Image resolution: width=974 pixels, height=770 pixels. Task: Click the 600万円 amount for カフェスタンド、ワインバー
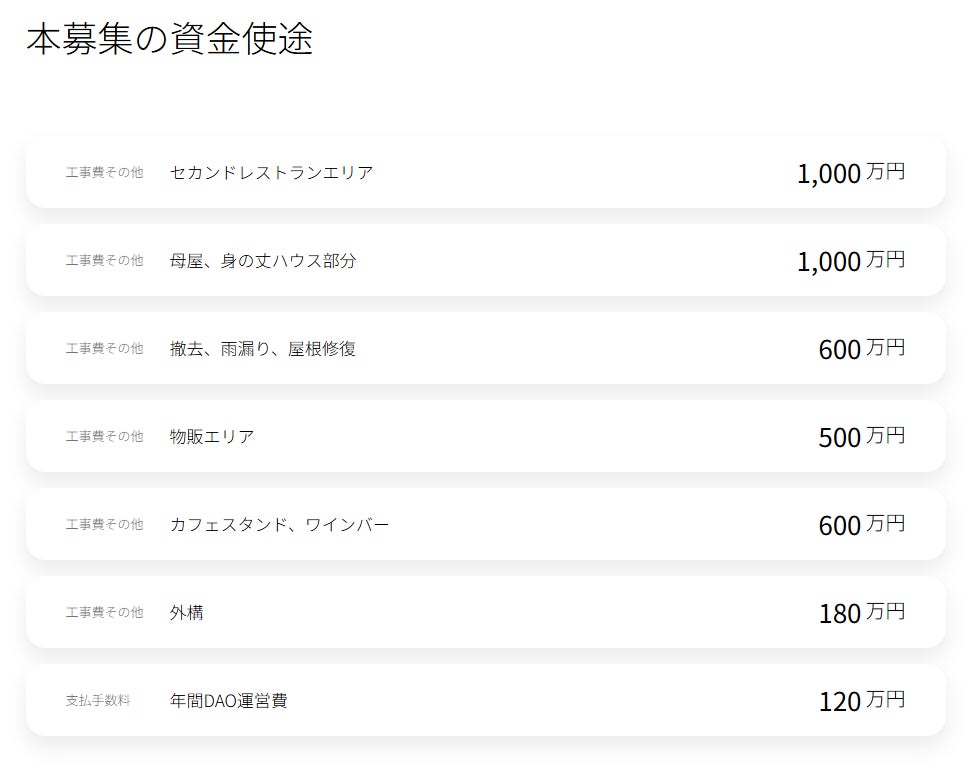(860, 525)
